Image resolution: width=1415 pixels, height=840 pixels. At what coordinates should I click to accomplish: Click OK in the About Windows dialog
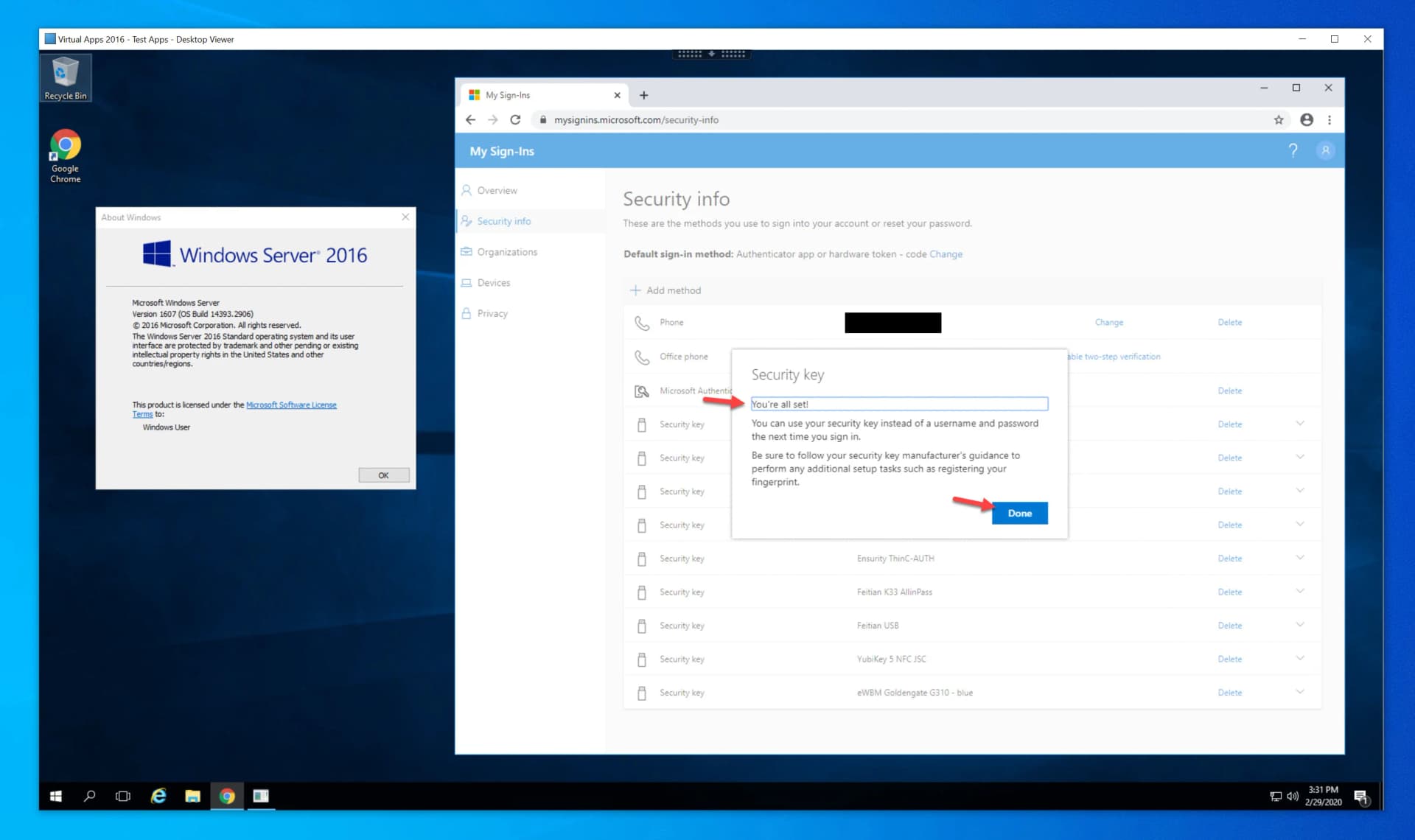(383, 475)
